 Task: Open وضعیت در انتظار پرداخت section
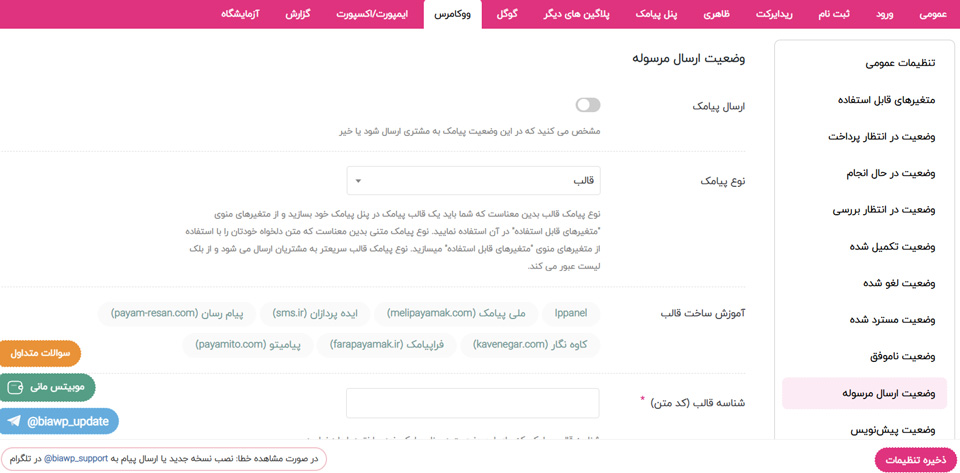pos(864,136)
